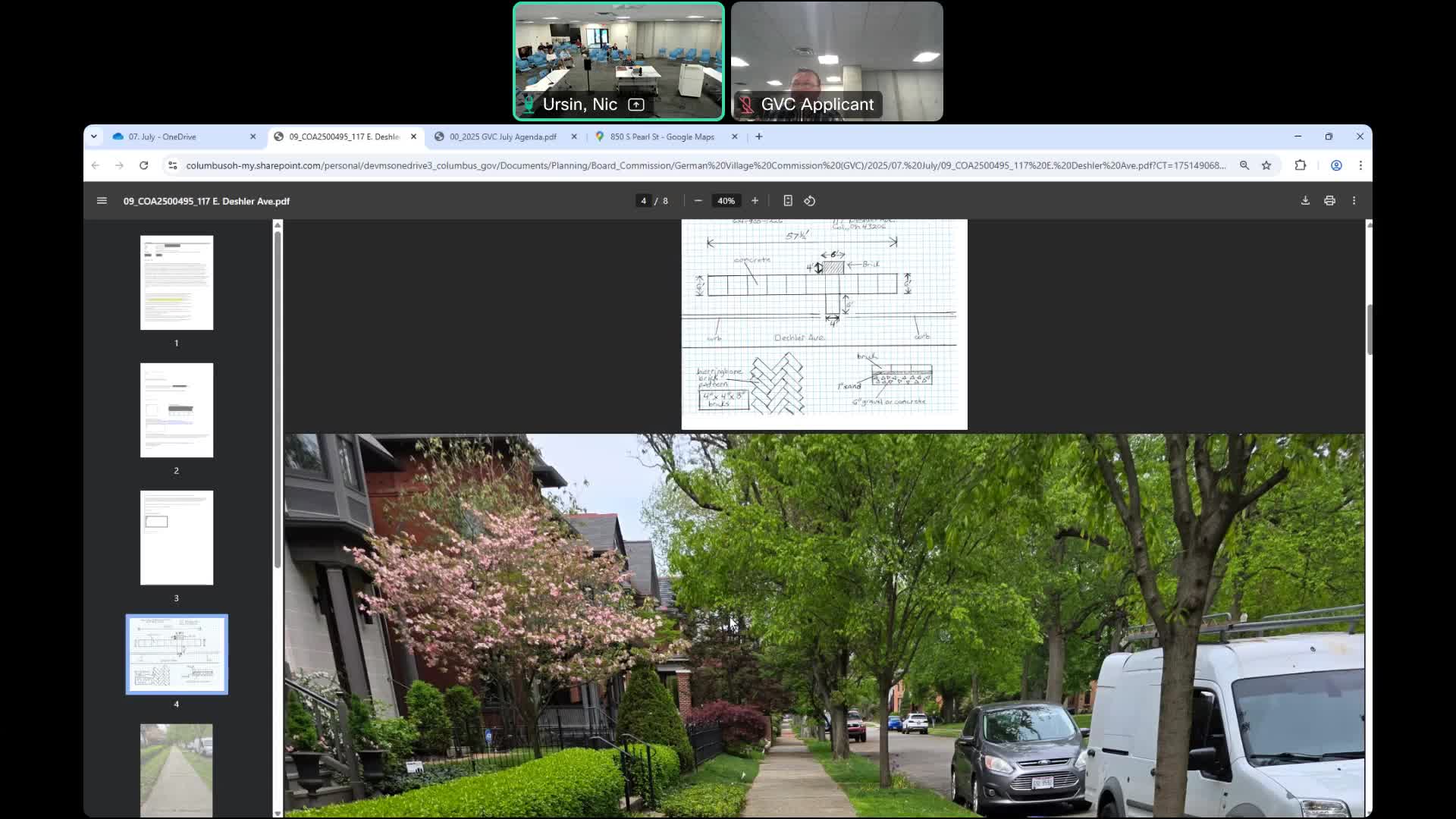Select the highlighted page 4 thumbnail

click(177, 654)
